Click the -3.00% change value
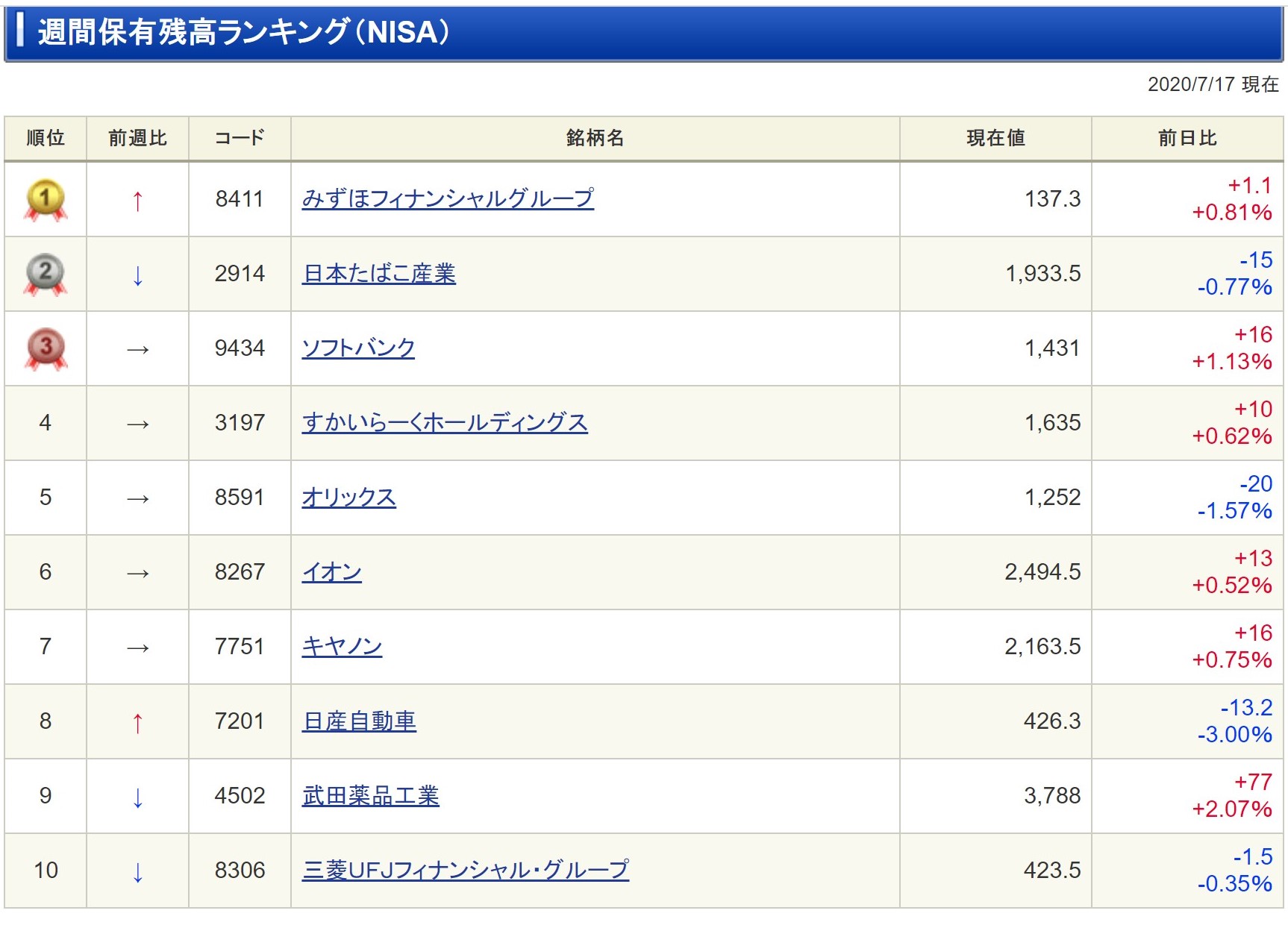This screenshot has height=928, width=1288. [x=1234, y=735]
